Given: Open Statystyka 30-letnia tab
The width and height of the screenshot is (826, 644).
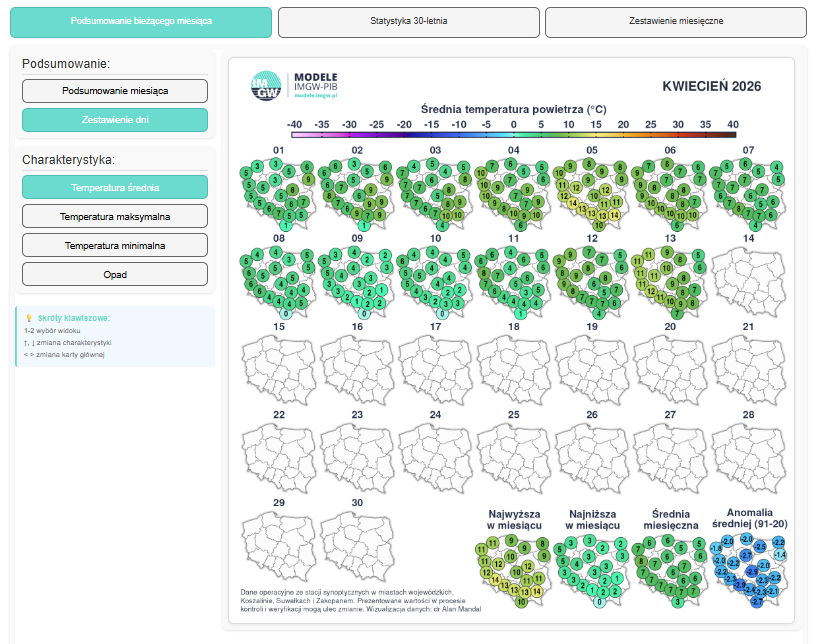Looking at the screenshot, I should pyautogui.click(x=408, y=21).
